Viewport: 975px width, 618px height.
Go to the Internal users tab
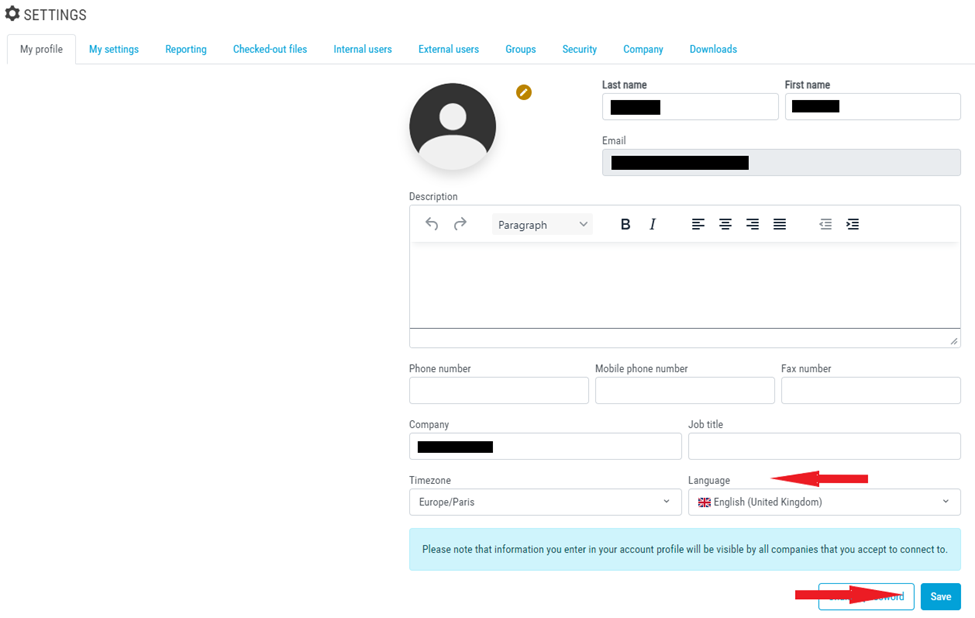tap(363, 49)
